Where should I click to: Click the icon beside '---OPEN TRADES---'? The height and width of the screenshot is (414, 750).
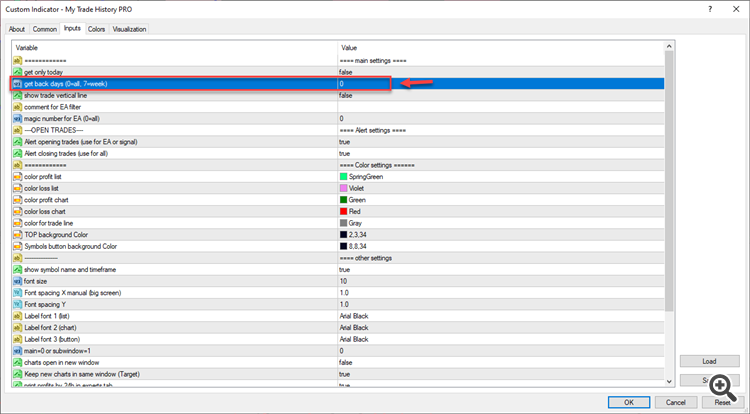point(18,130)
